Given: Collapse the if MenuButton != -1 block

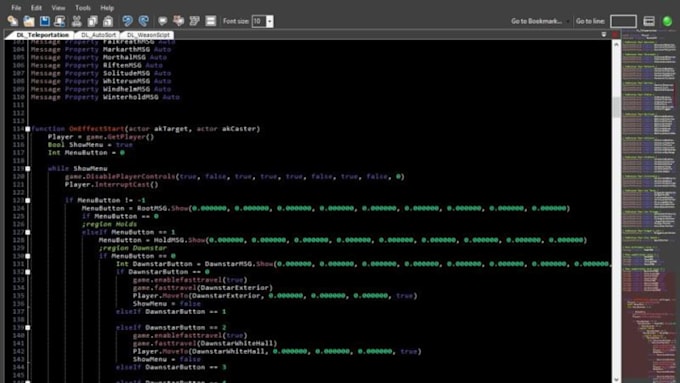Looking at the screenshot, I should (28, 200).
